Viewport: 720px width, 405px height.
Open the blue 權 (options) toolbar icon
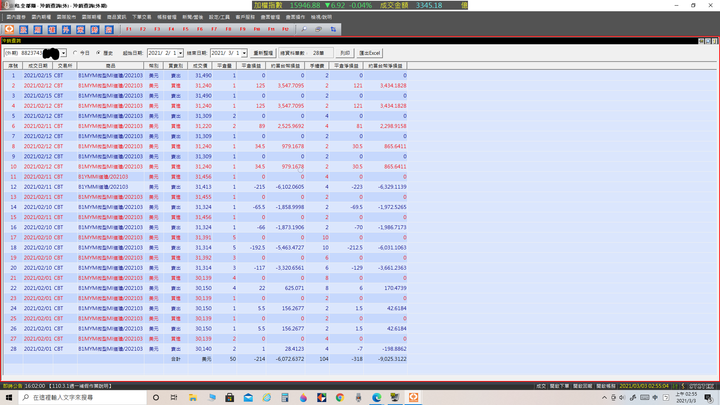[52, 29]
